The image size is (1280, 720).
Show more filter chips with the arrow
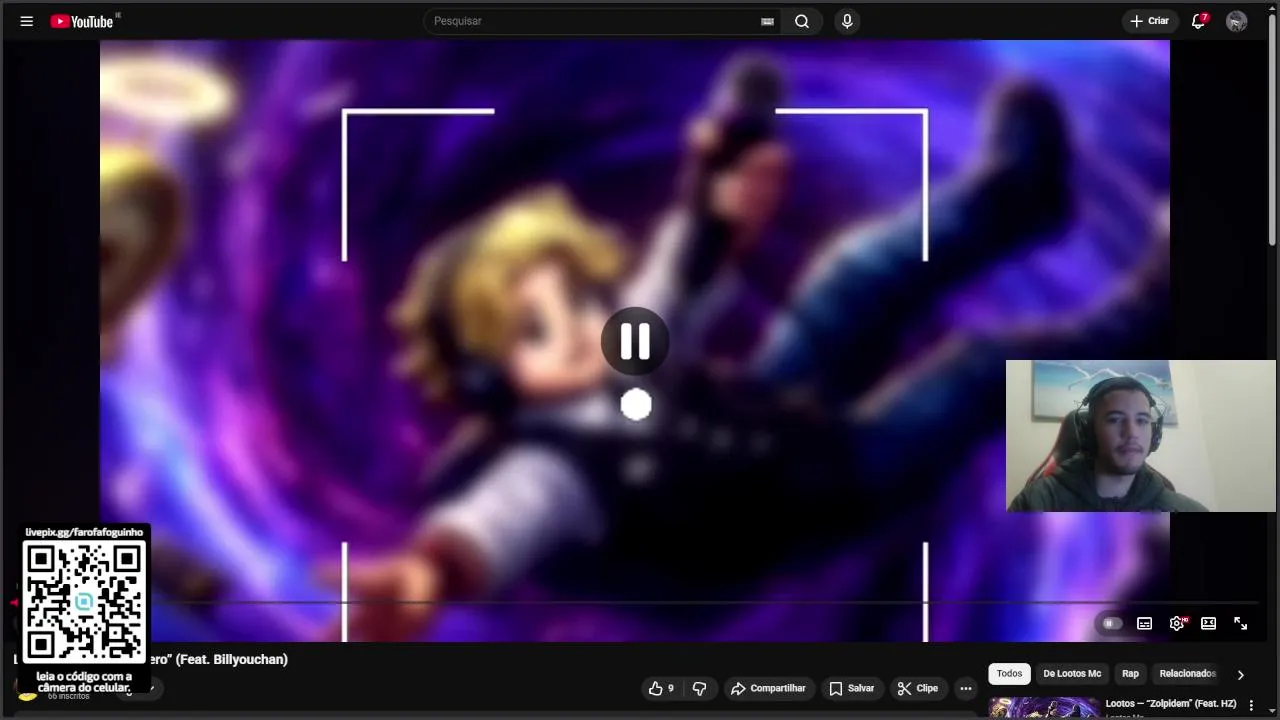click(x=1240, y=675)
